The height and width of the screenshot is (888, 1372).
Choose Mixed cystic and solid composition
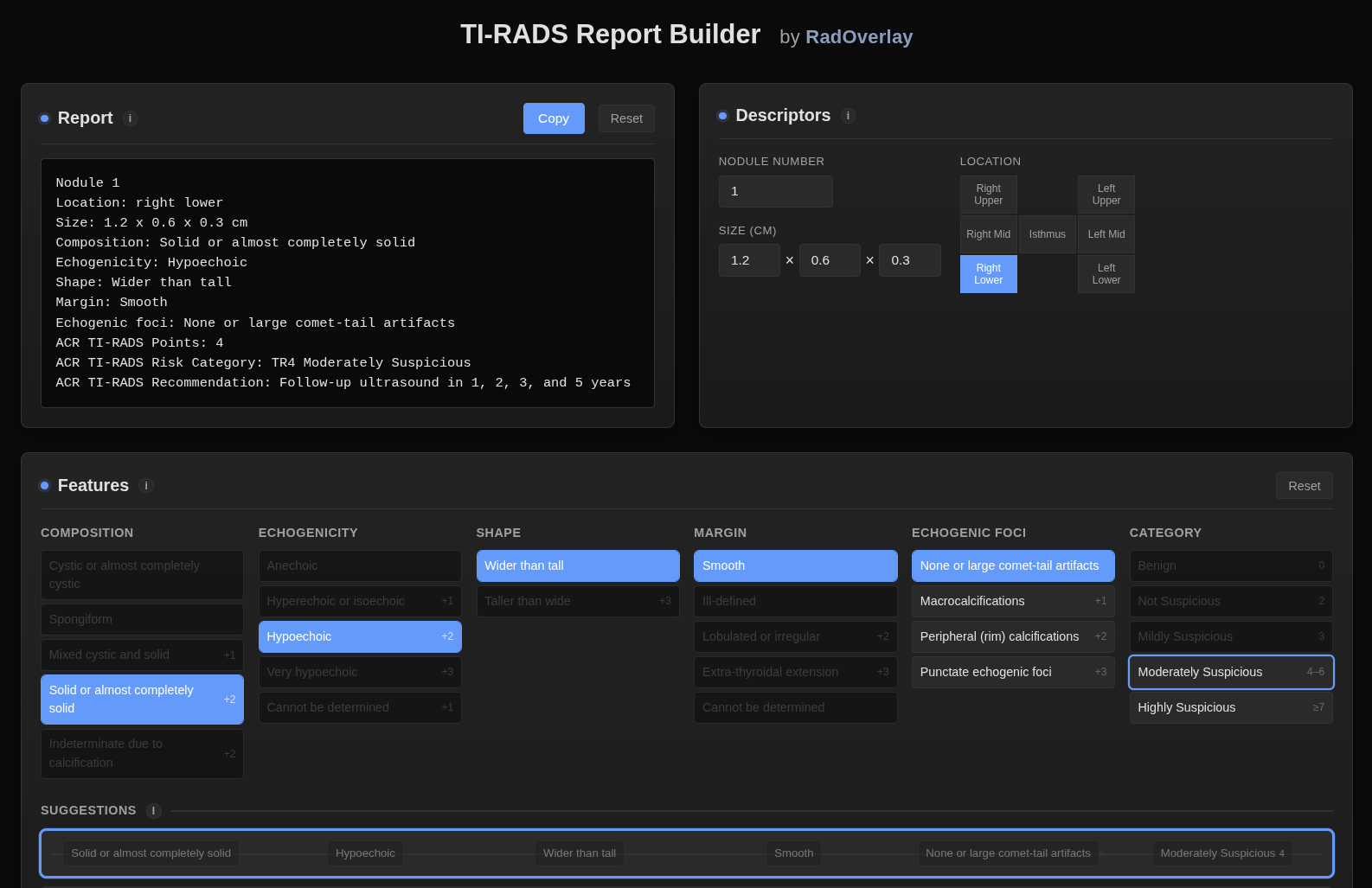142,655
